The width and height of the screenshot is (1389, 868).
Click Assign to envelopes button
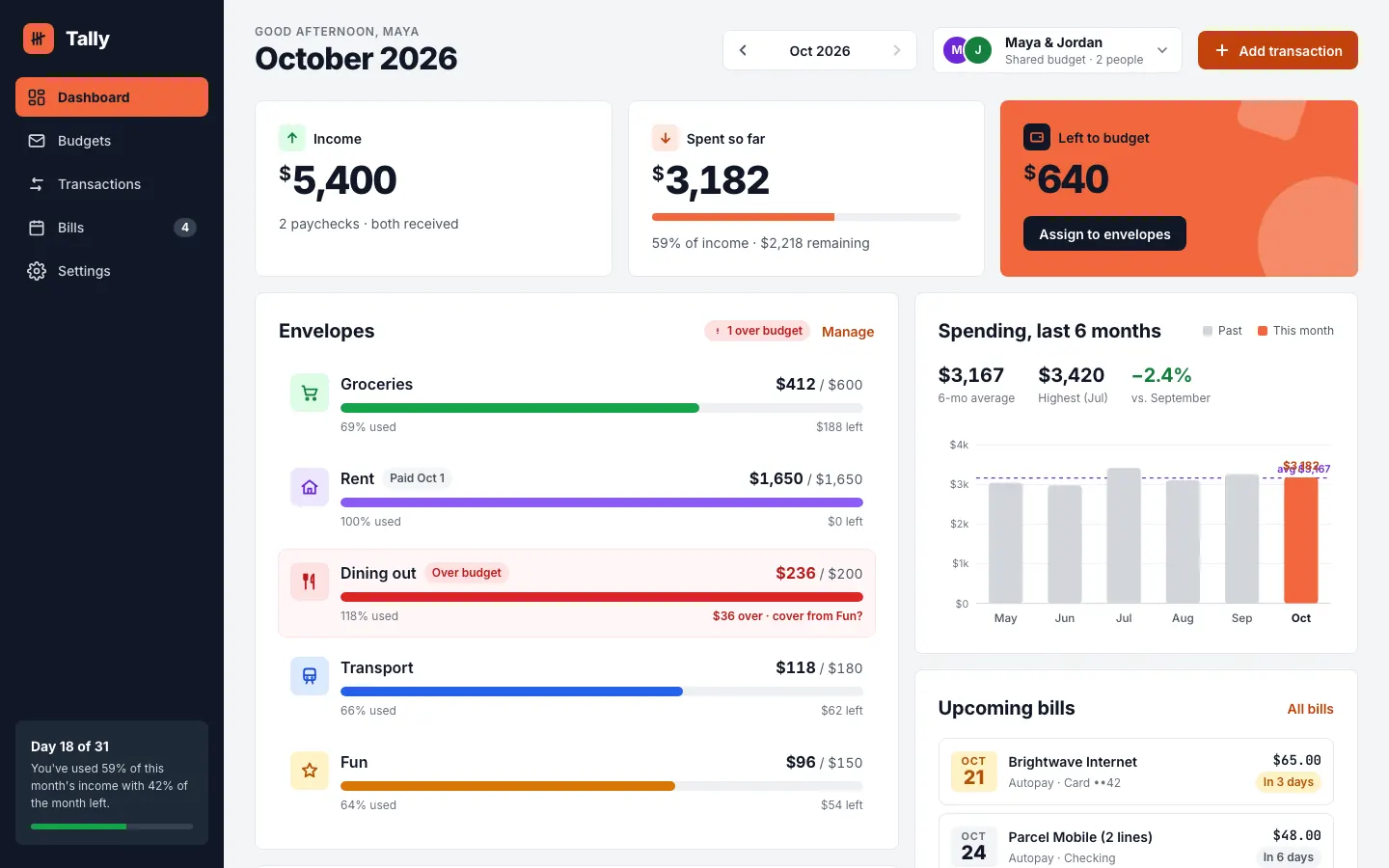pos(1104,233)
